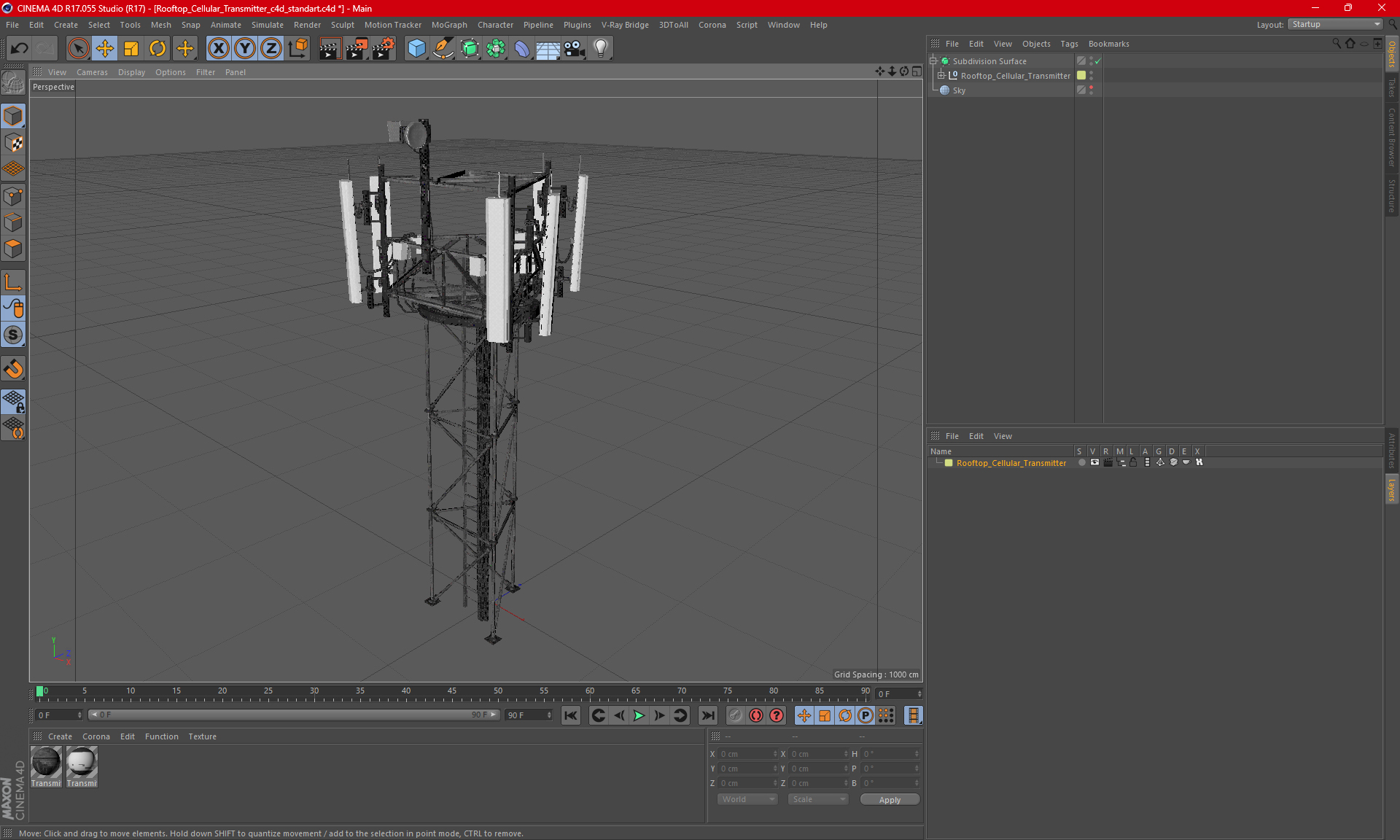Click Rooftop_Cellular_Transmitter yellow layer swatch
Viewport: 1400px width, 840px height.
pyautogui.click(x=1081, y=75)
